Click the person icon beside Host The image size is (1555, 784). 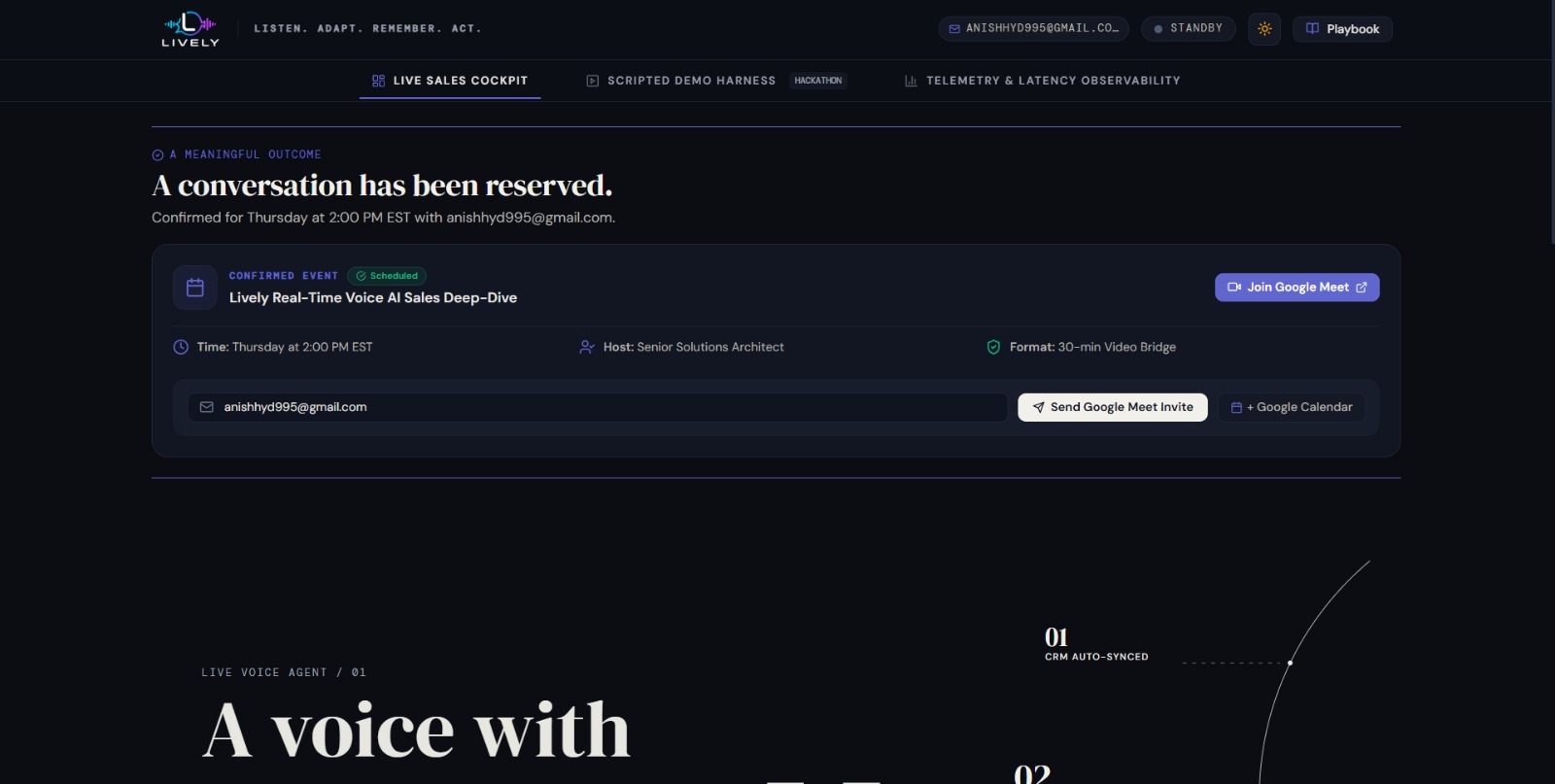tap(587, 347)
